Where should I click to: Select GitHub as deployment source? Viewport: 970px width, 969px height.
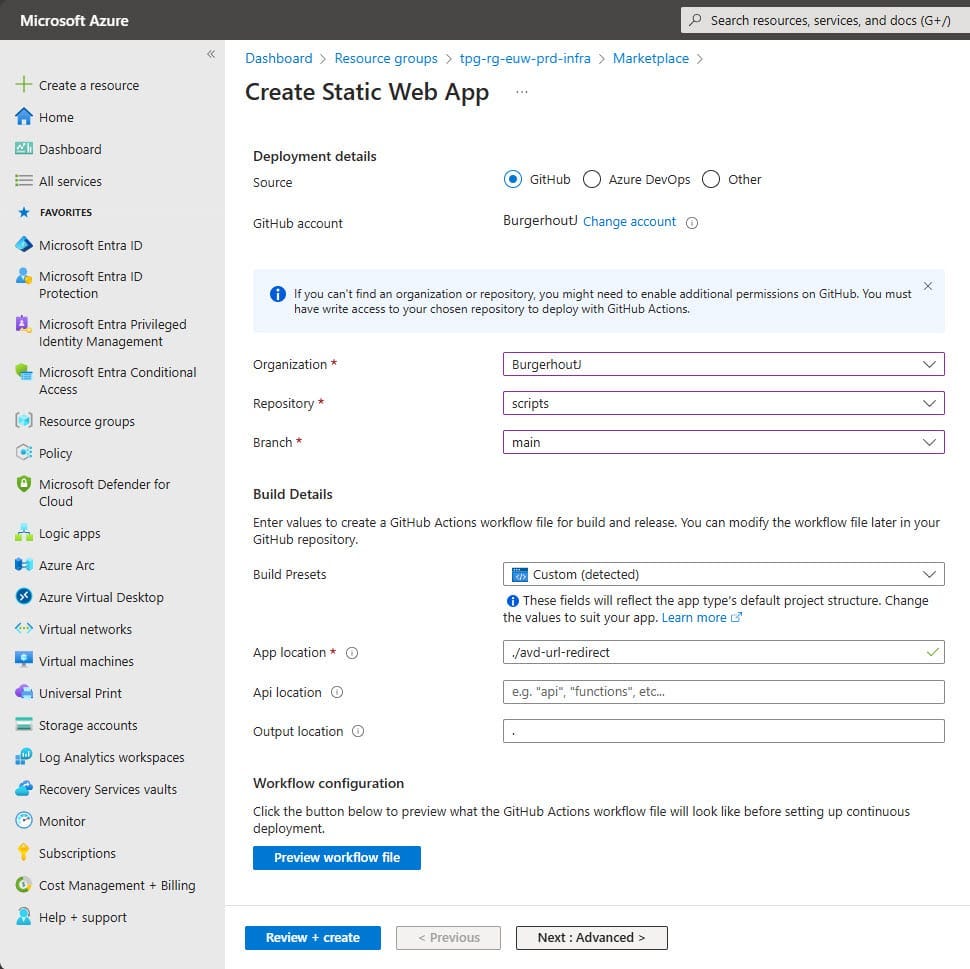(512, 179)
